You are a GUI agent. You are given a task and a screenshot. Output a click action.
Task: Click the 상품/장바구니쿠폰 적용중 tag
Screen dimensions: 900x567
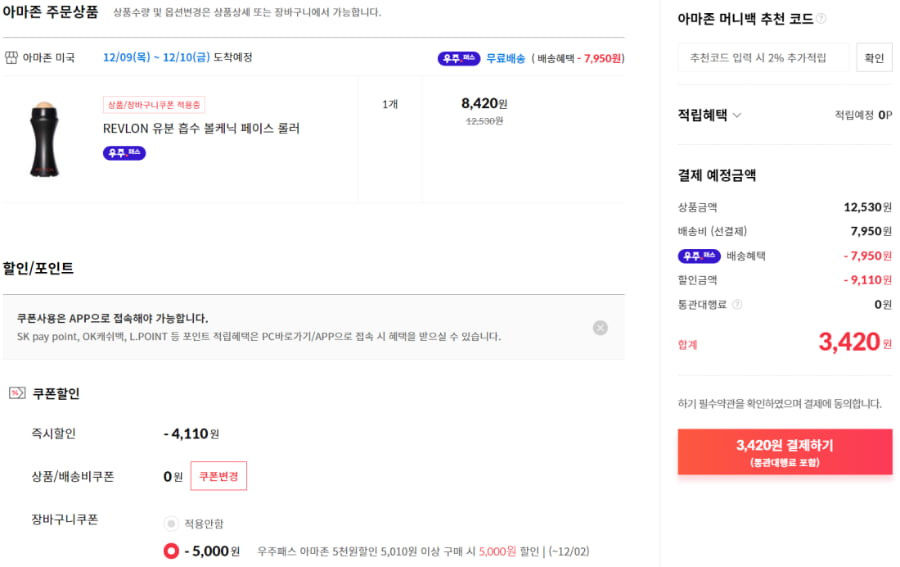[x=154, y=104]
